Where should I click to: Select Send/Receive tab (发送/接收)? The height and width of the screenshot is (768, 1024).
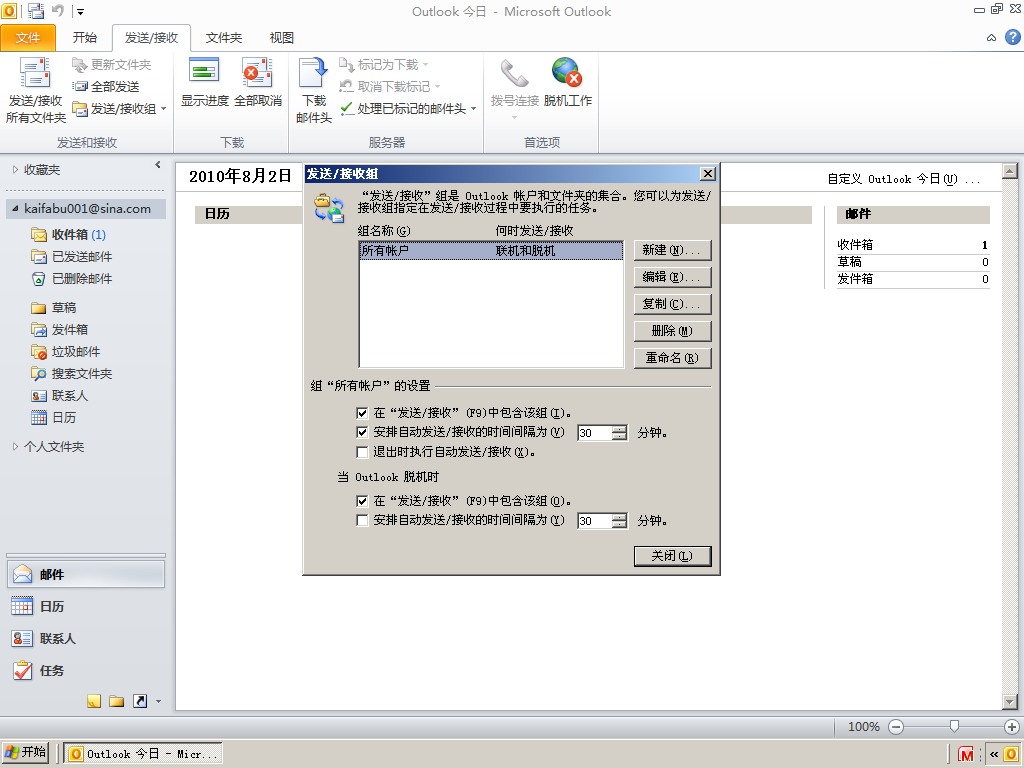tap(152, 38)
